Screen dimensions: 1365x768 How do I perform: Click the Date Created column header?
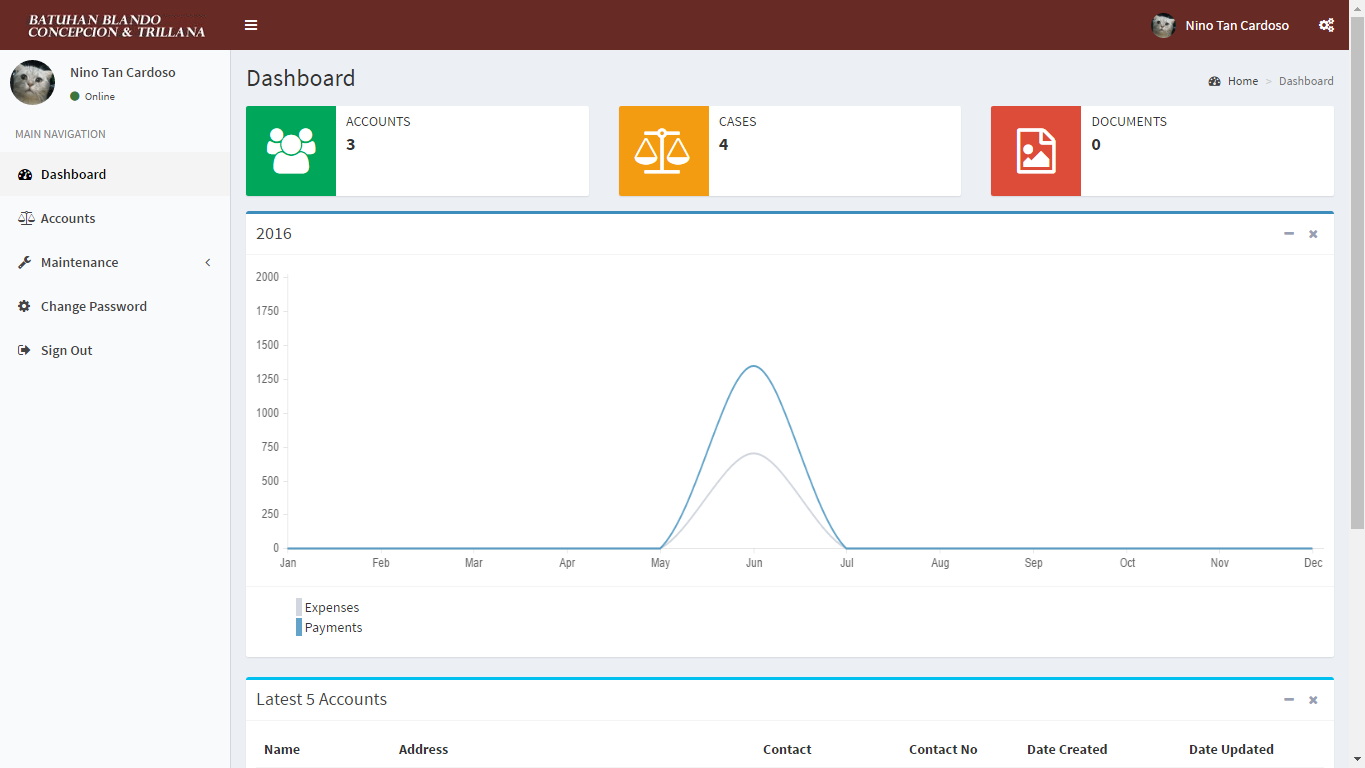tap(1067, 749)
